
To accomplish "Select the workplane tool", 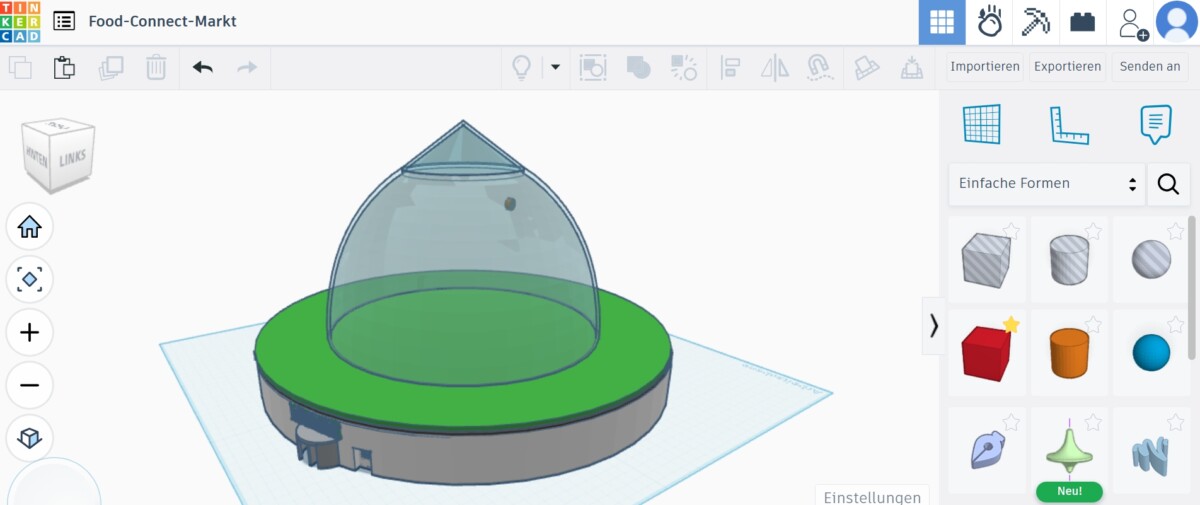I will click(982, 124).
